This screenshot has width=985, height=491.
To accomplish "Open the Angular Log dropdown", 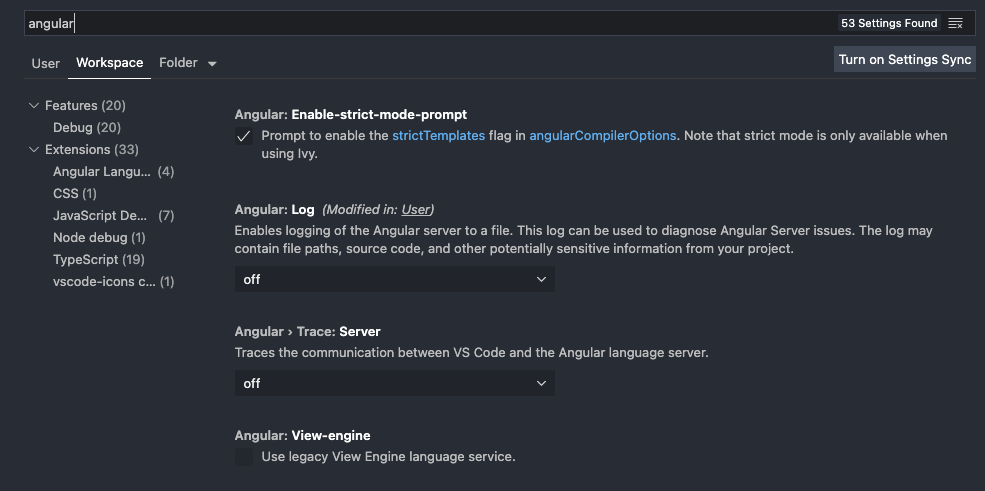I will pos(395,279).
